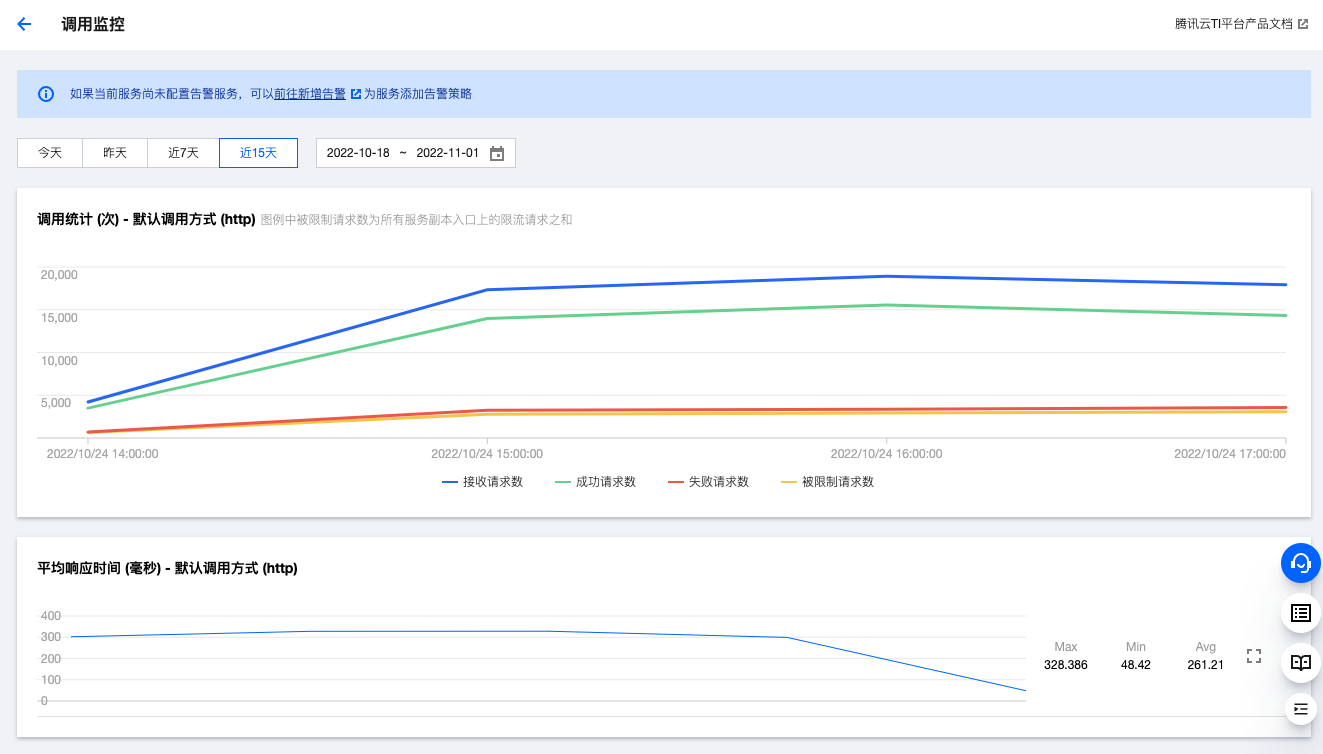Switch to 近7天 time range
Image resolution: width=1323 pixels, height=754 pixels.
point(183,153)
